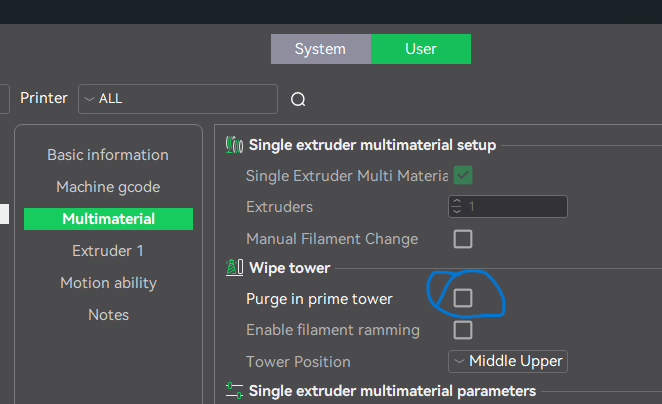Viewport: 662px width, 404px height.
Task: Switch to the System tab
Action: coord(320,49)
